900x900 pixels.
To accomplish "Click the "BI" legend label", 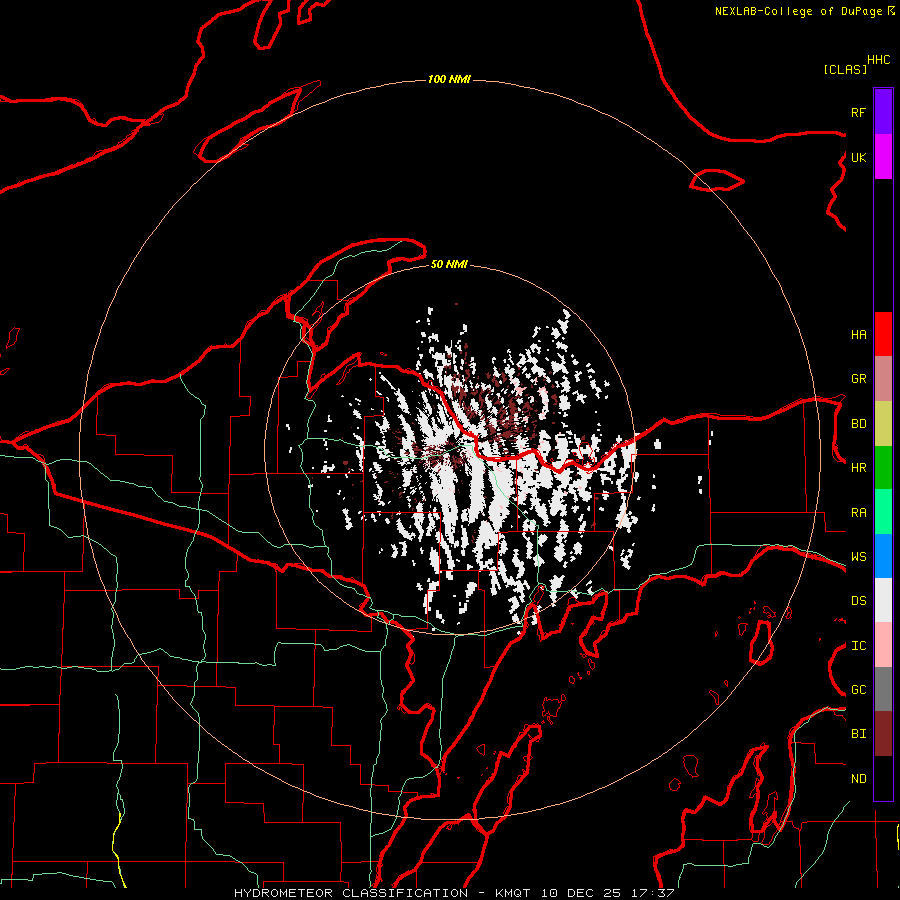I will click(858, 734).
